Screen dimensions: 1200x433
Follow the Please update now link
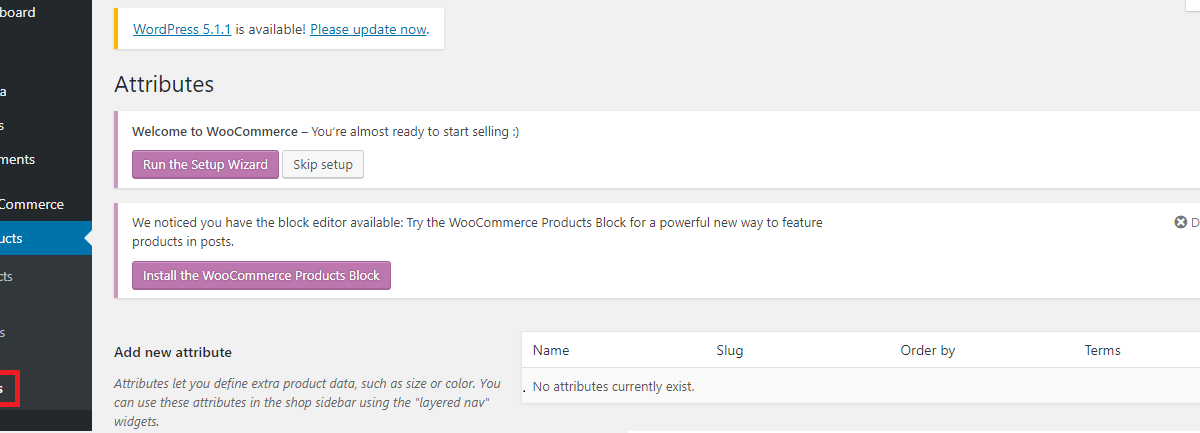coord(368,29)
